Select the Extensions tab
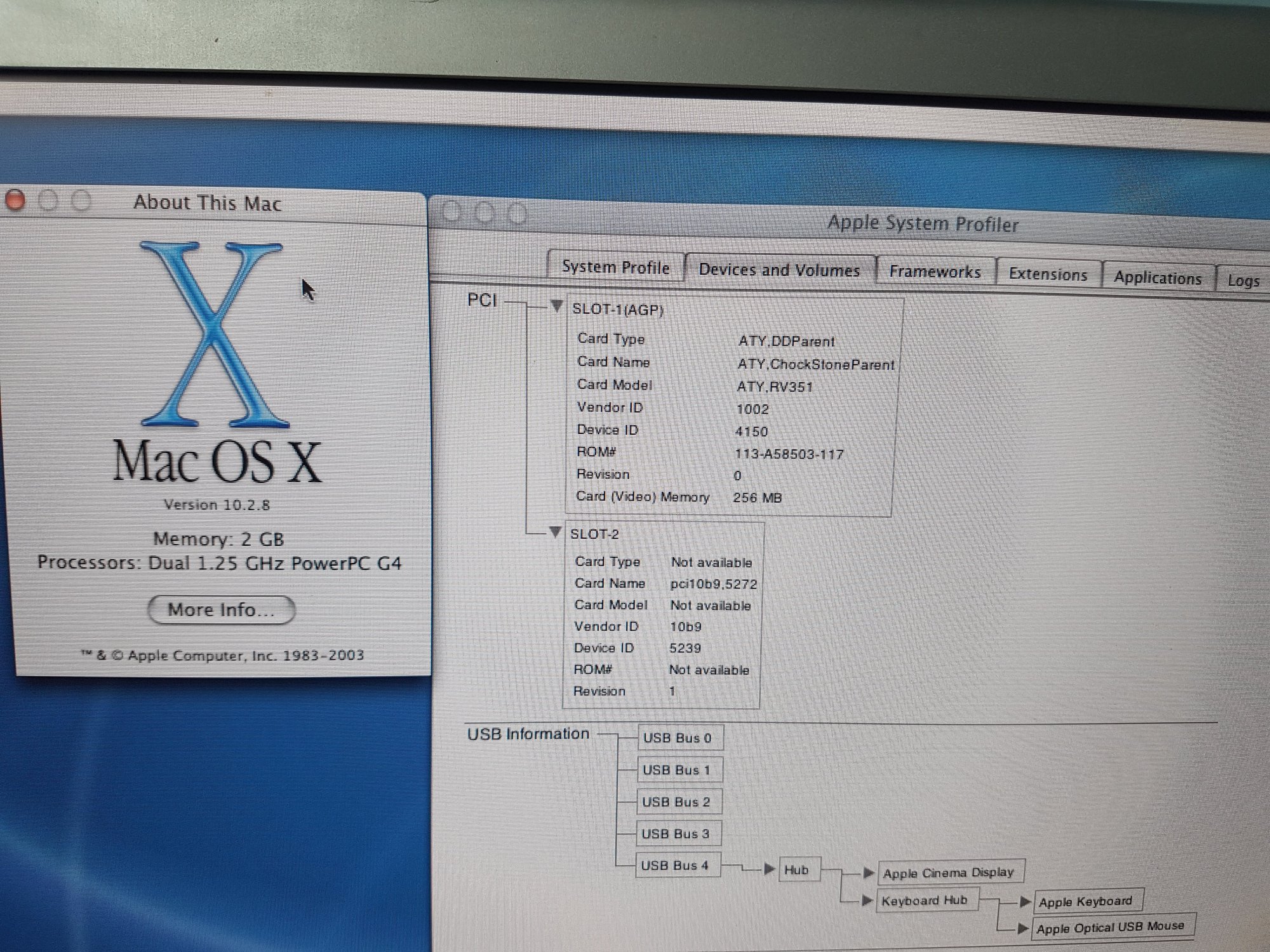 (x=1048, y=274)
